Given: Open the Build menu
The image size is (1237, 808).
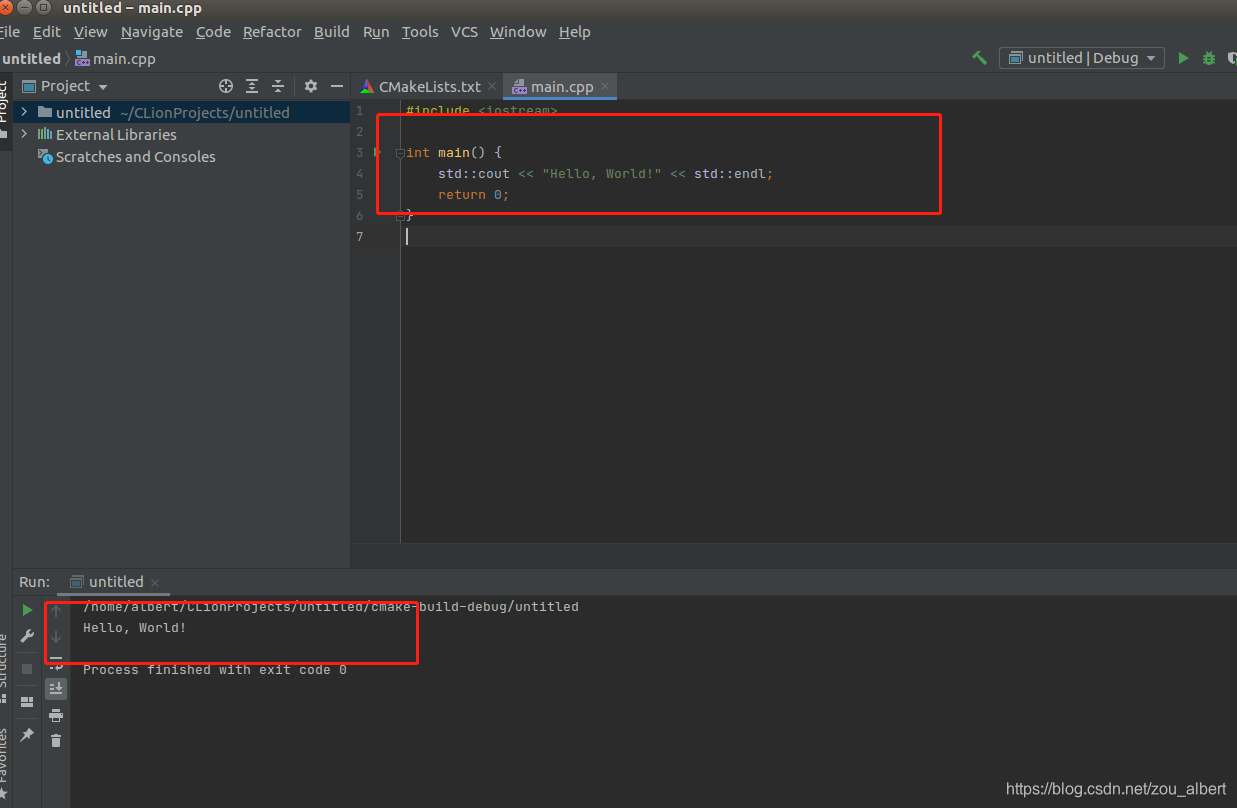Looking at the screenshot, I should coord(332,32).
